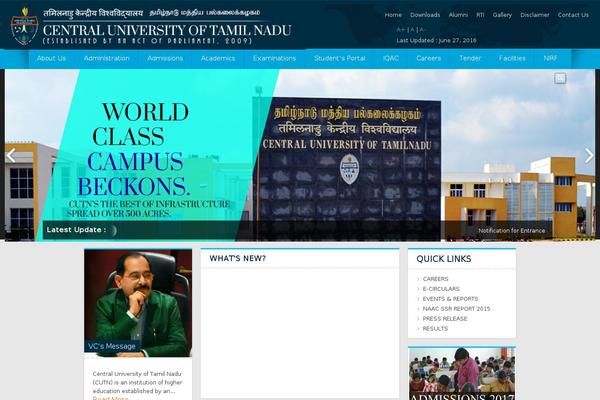Open the Home link
Image resolution: width=600 pixels, height=400 pixels.
[x=393, y=15]
